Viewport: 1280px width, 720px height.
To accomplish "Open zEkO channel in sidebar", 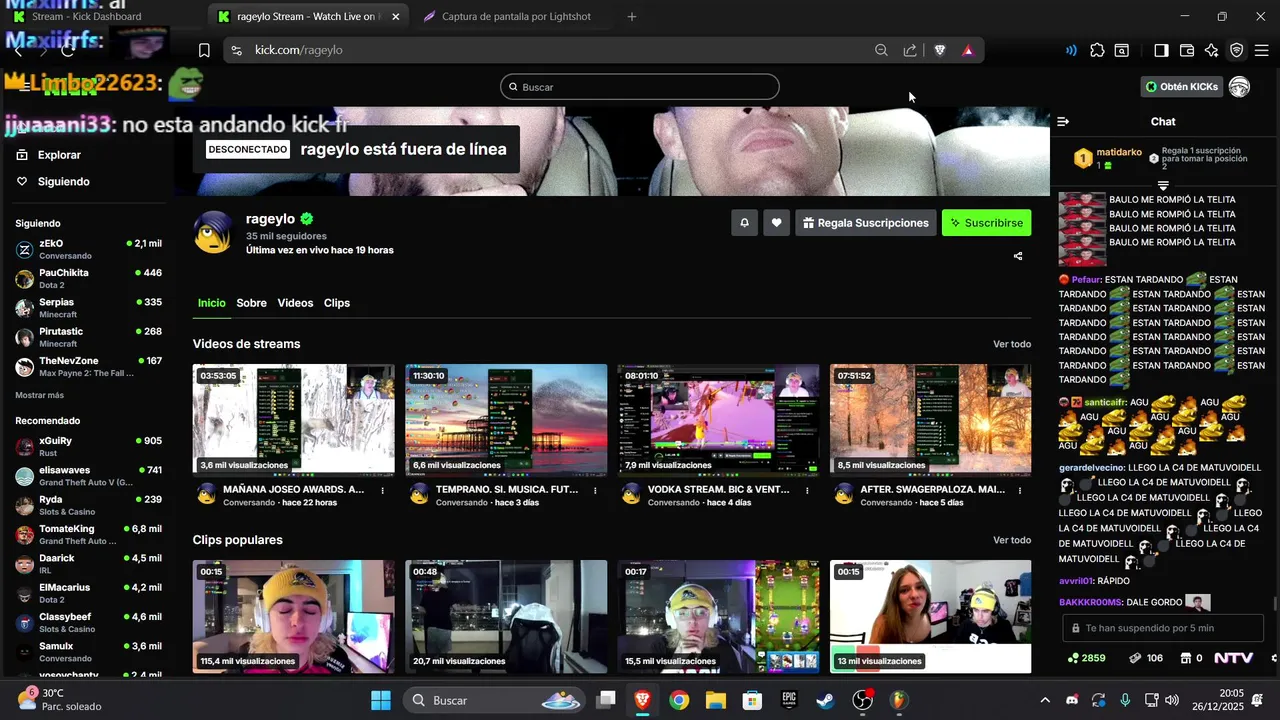I will coord(88,249).
